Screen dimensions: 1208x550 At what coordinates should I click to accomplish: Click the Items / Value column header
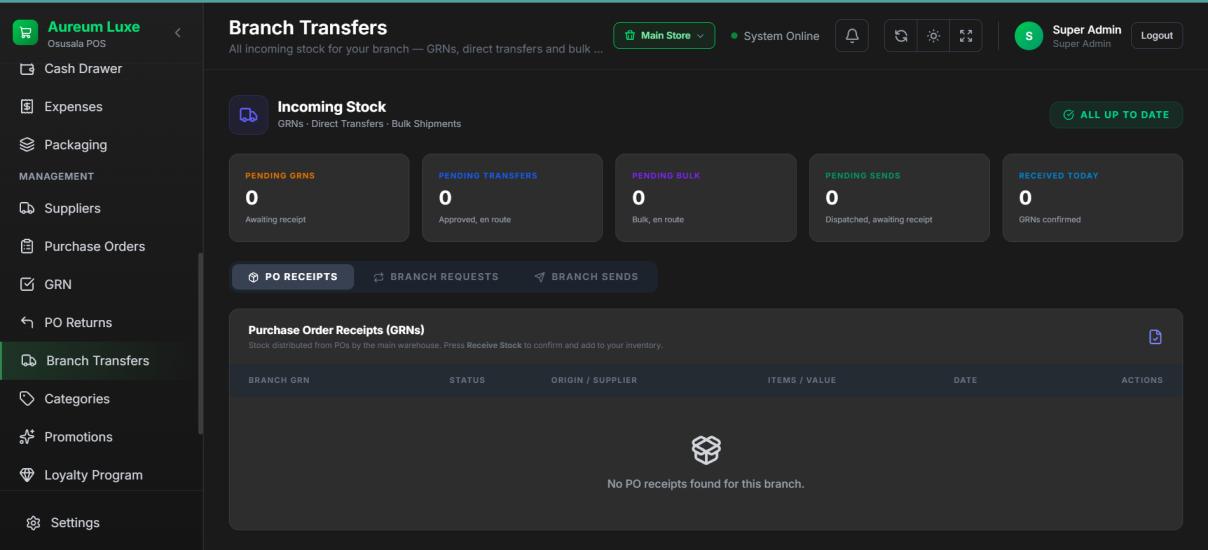click(x=802, y=380)
